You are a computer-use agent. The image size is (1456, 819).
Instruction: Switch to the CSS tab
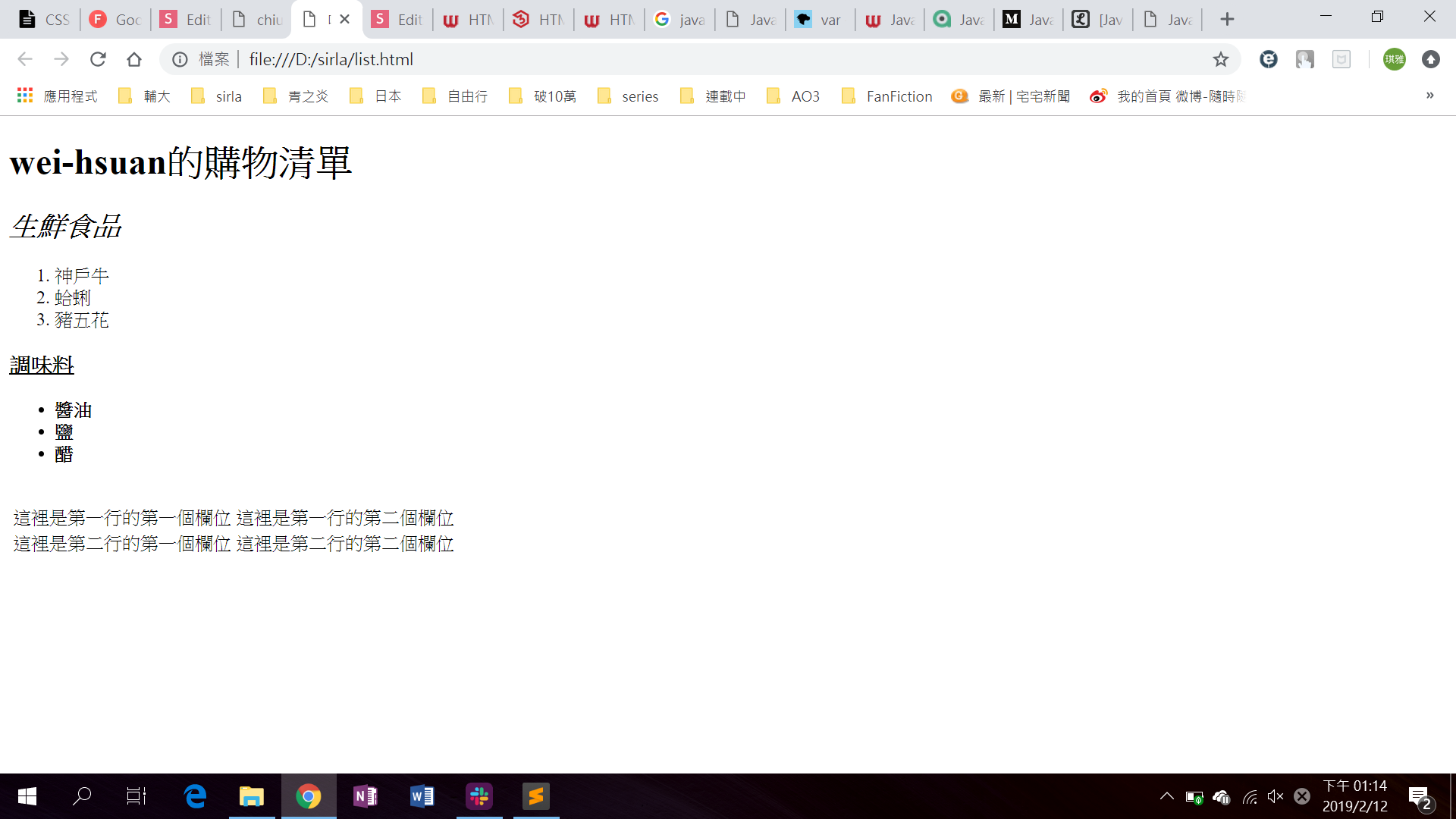pos(44,20)
